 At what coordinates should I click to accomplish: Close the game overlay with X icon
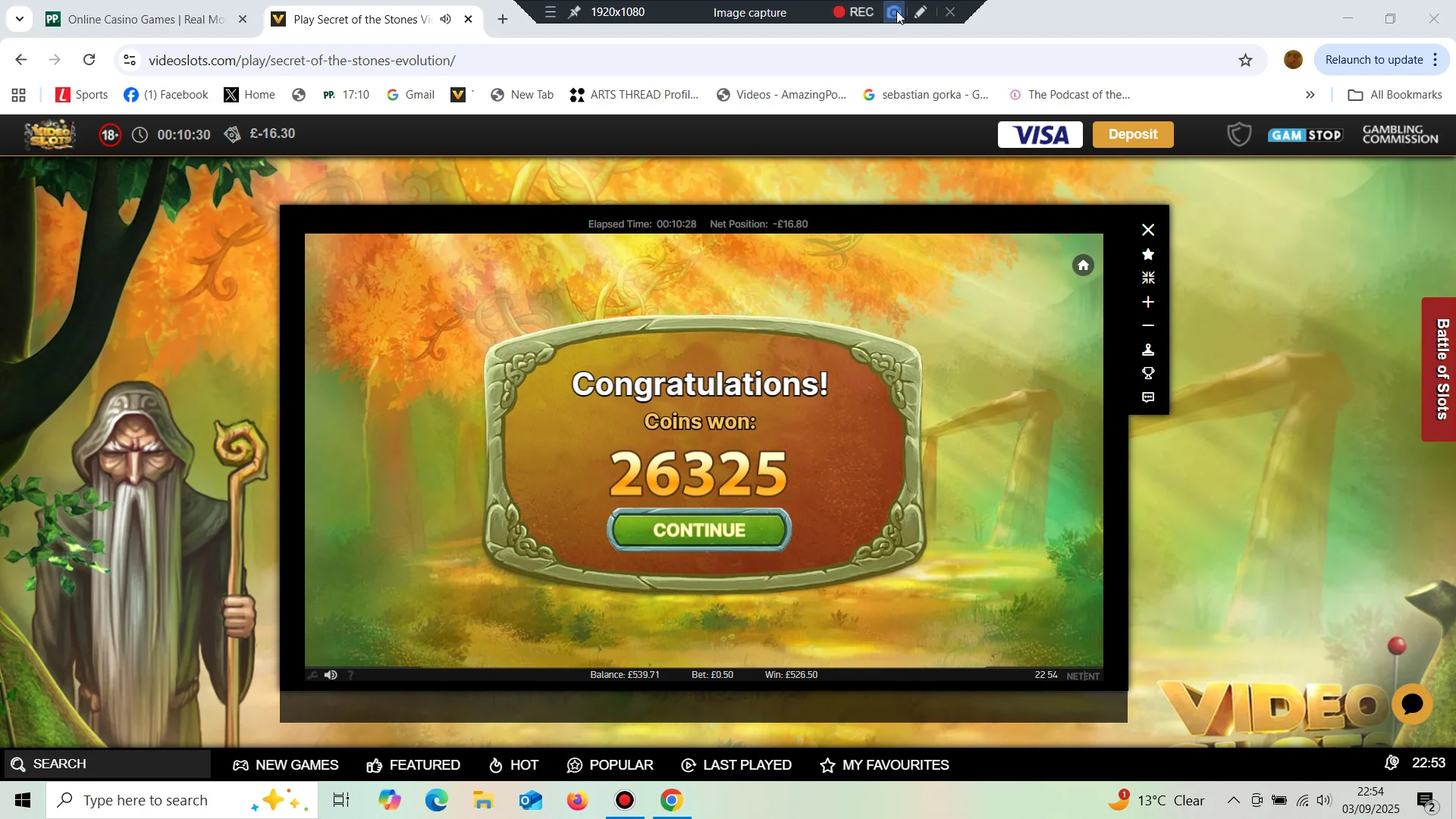point(1148,230)
